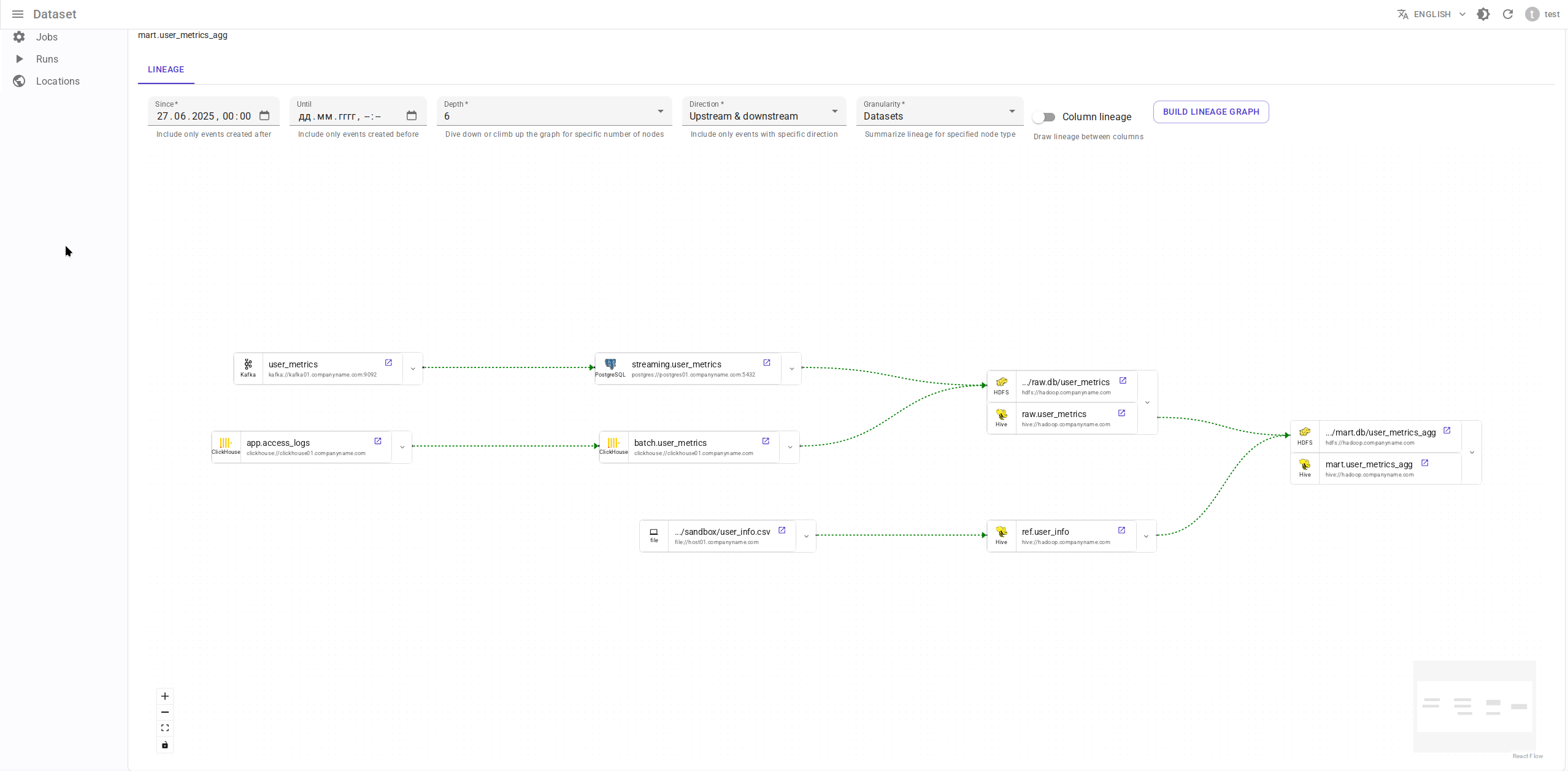1568x771 pixels.
Task: Enable the Column lineage switch
Action: coord(1043,117)
